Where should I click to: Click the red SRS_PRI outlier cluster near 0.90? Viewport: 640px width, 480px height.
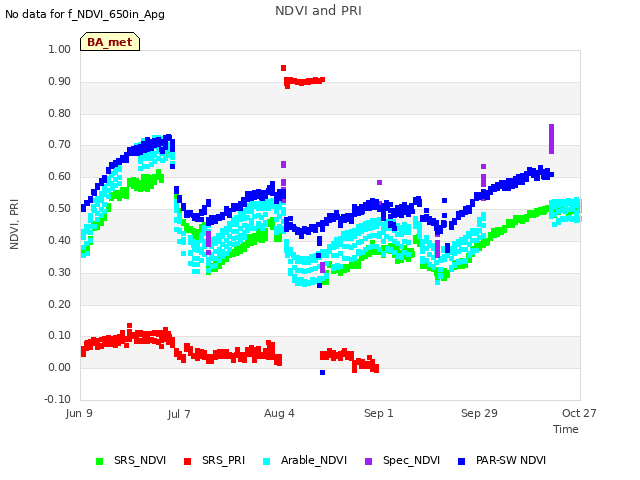pyautogui.click(x=304, y=81)
